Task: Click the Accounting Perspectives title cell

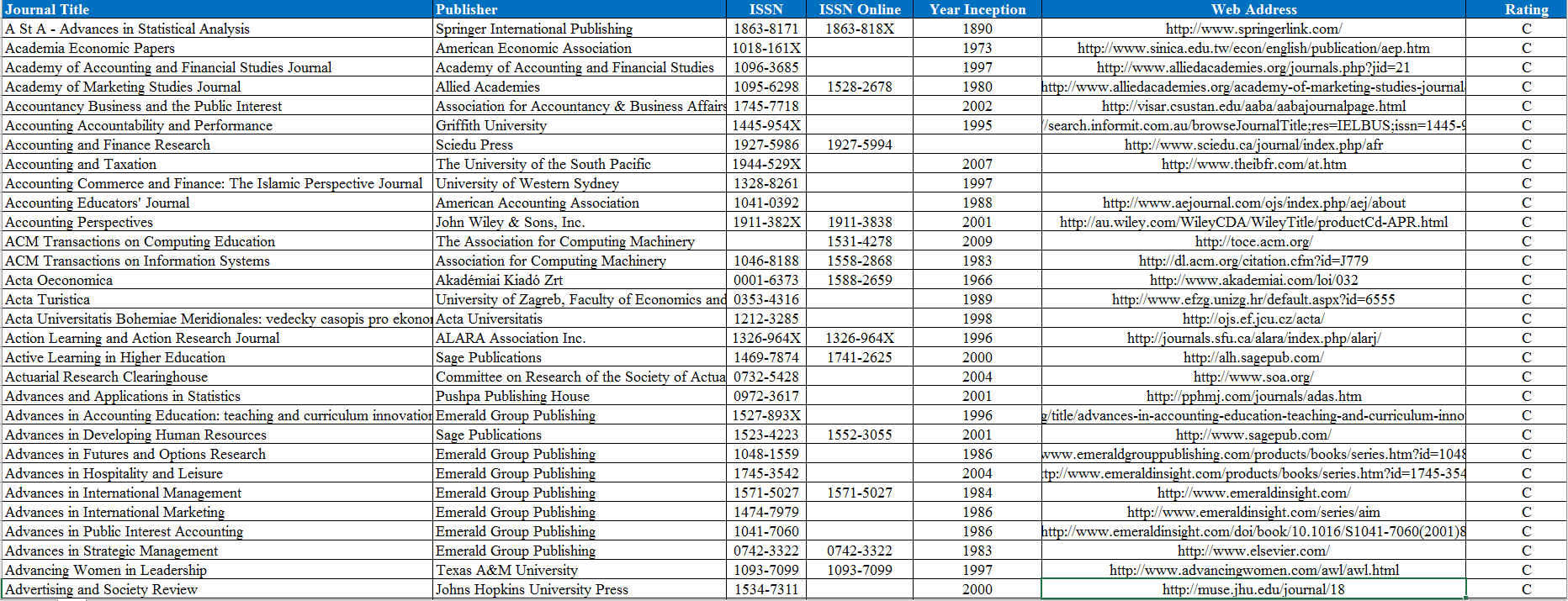Action: 217,222
